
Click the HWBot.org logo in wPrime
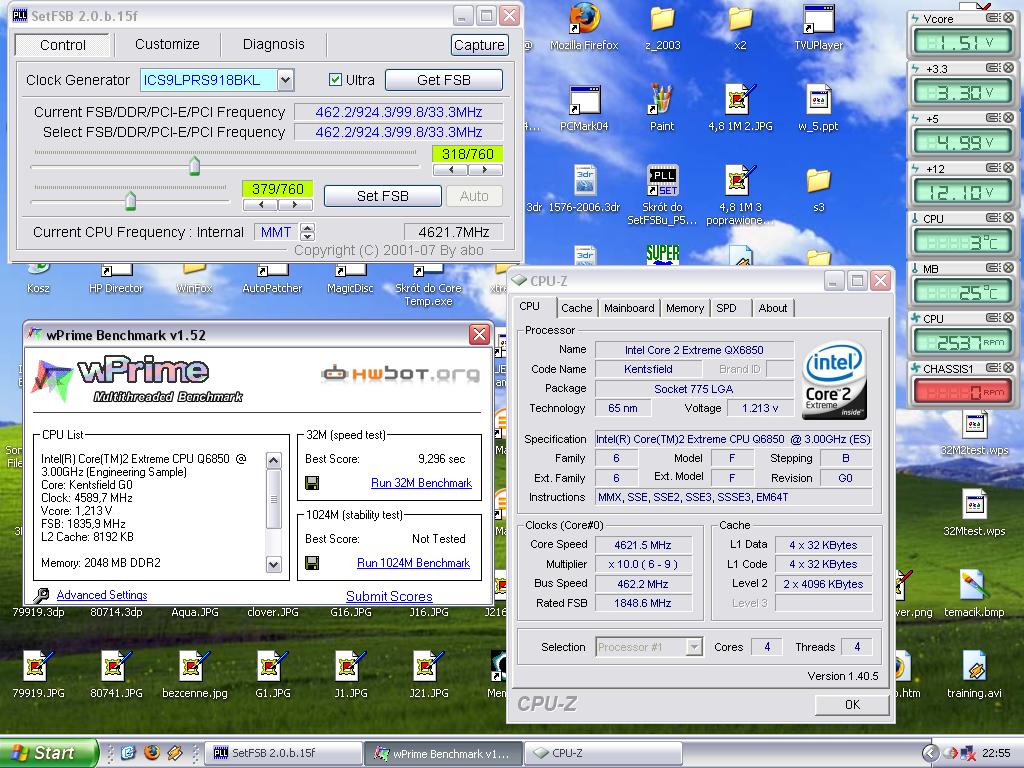tap(400, 374)
